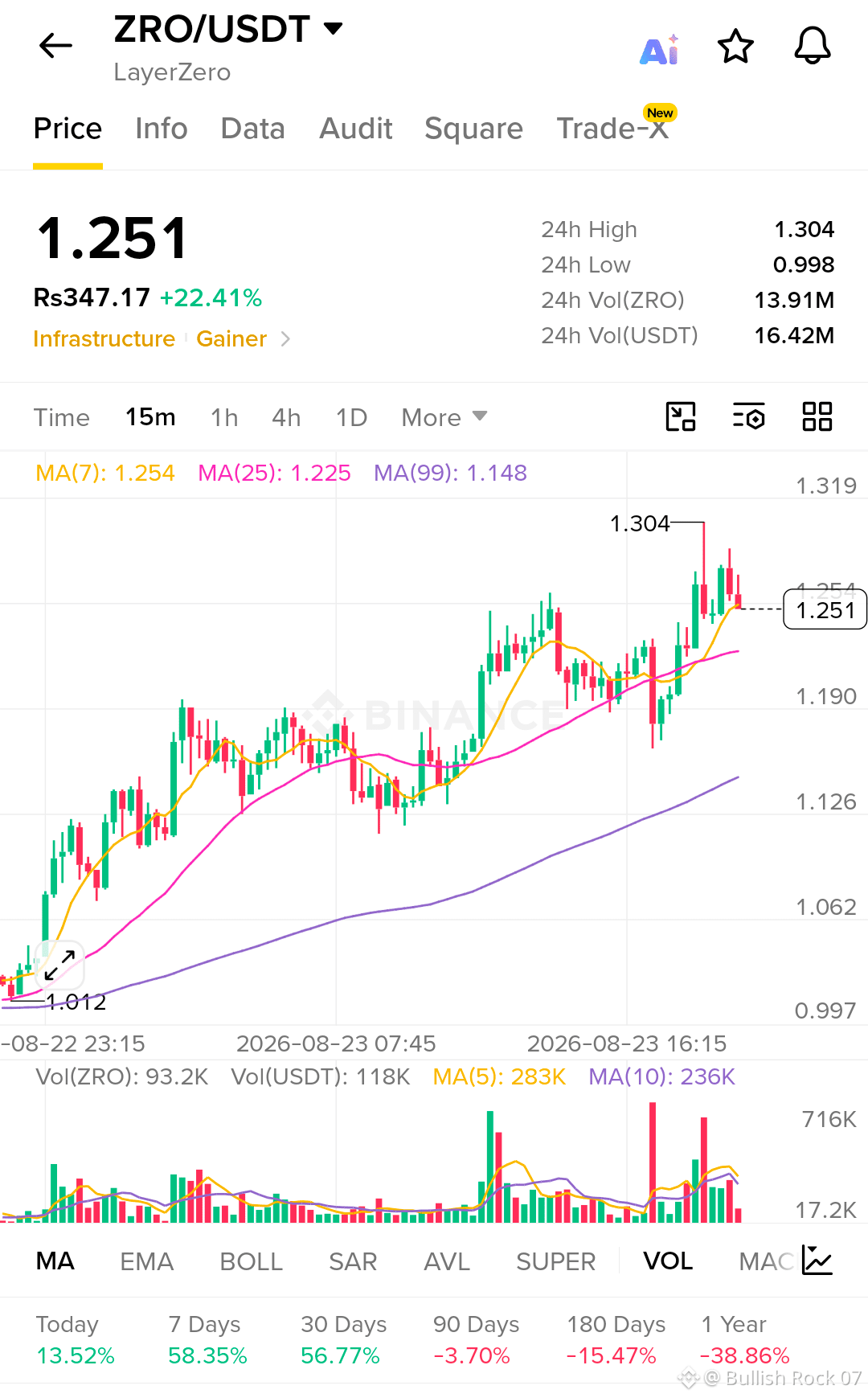Tap the volume MA(10): 236K legend
The image size is (868, 1398).
point(661,1076)
